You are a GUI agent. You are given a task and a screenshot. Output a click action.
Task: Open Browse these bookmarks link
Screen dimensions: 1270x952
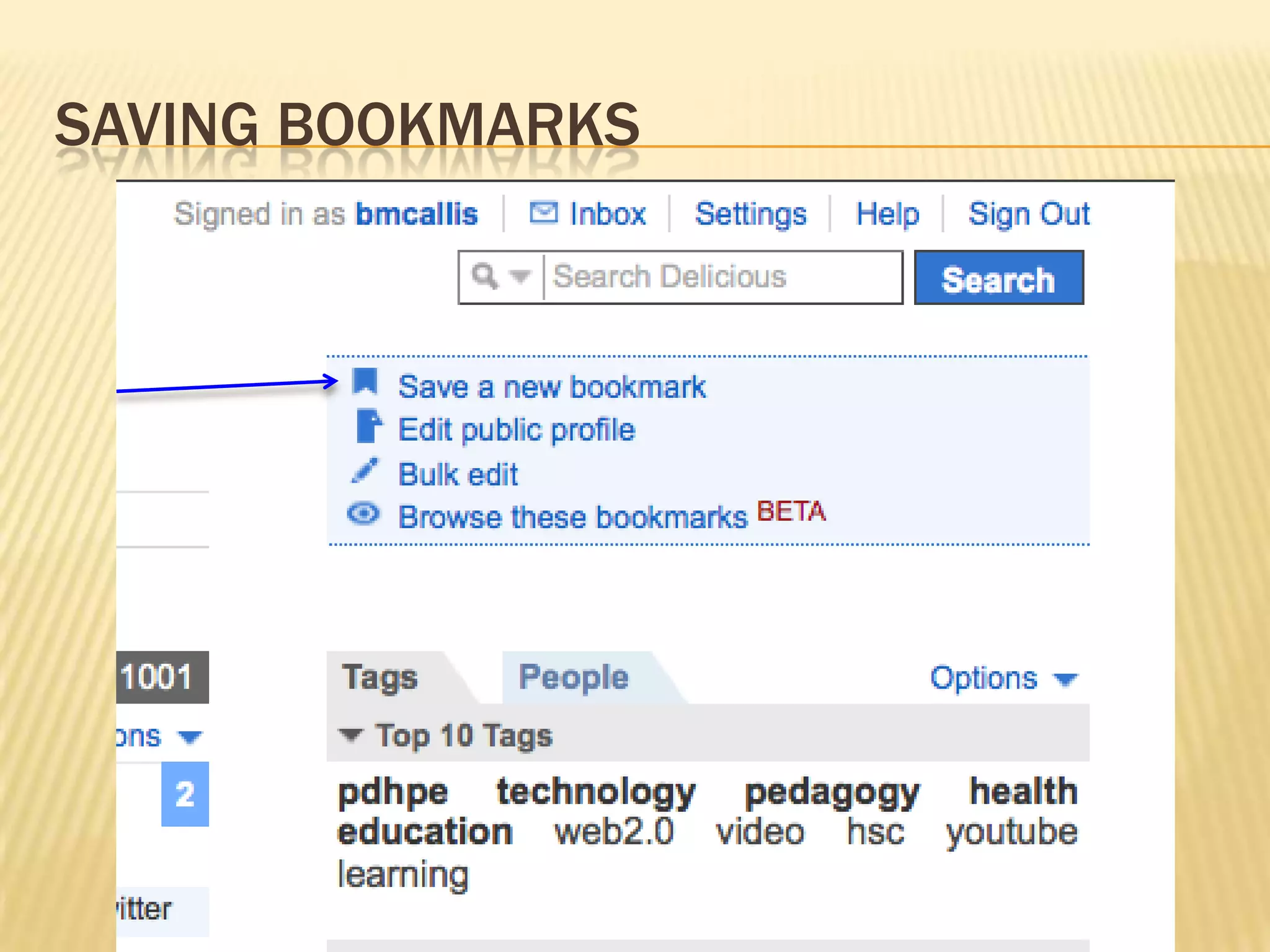[574, 517]
